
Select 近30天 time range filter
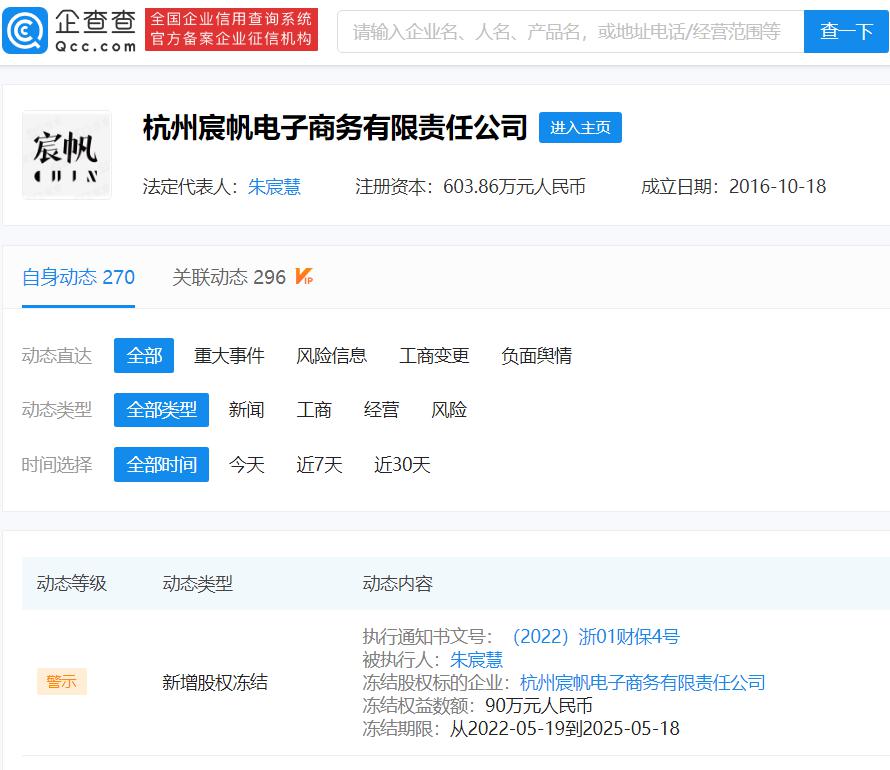(x=402, y=465)
